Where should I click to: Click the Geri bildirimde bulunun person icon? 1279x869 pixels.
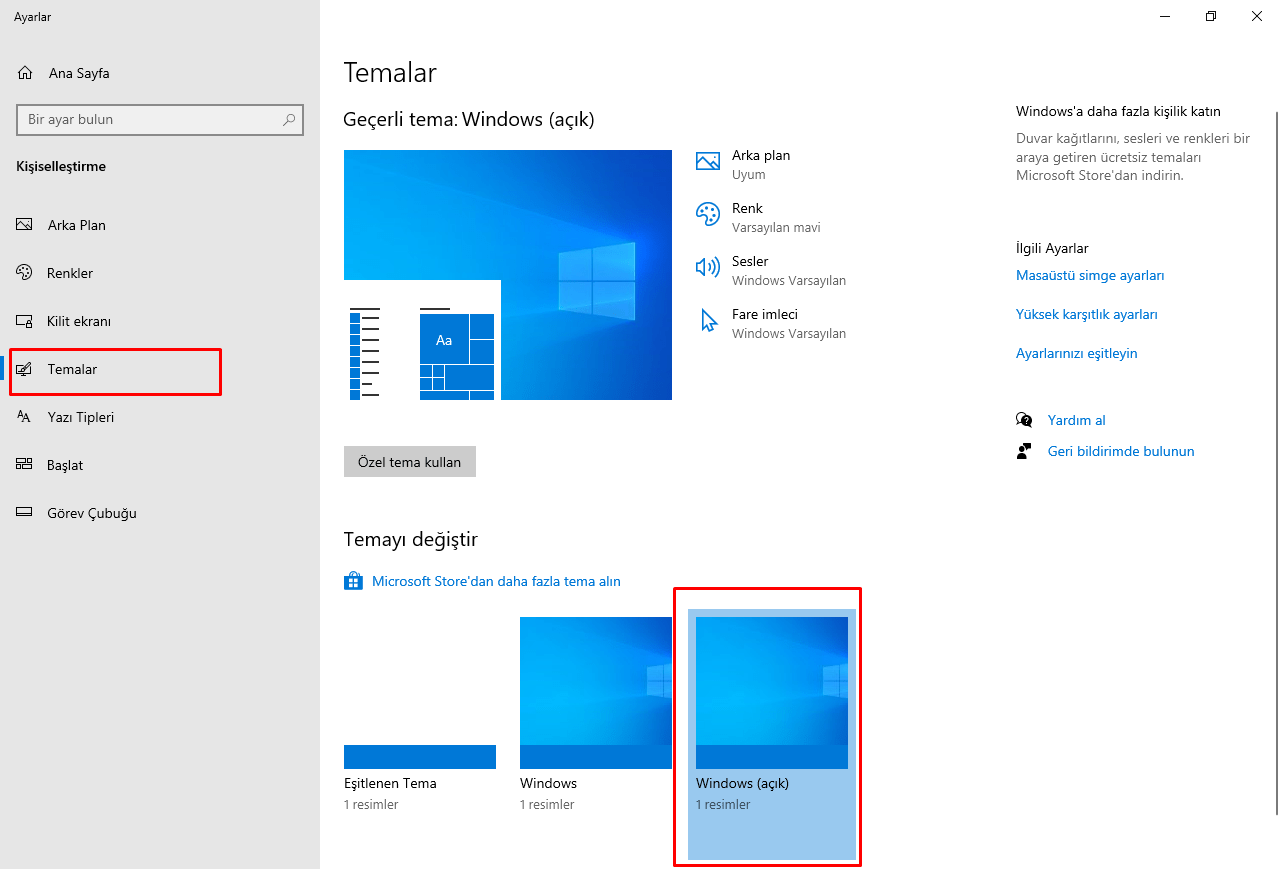[x=1024, y=451]
